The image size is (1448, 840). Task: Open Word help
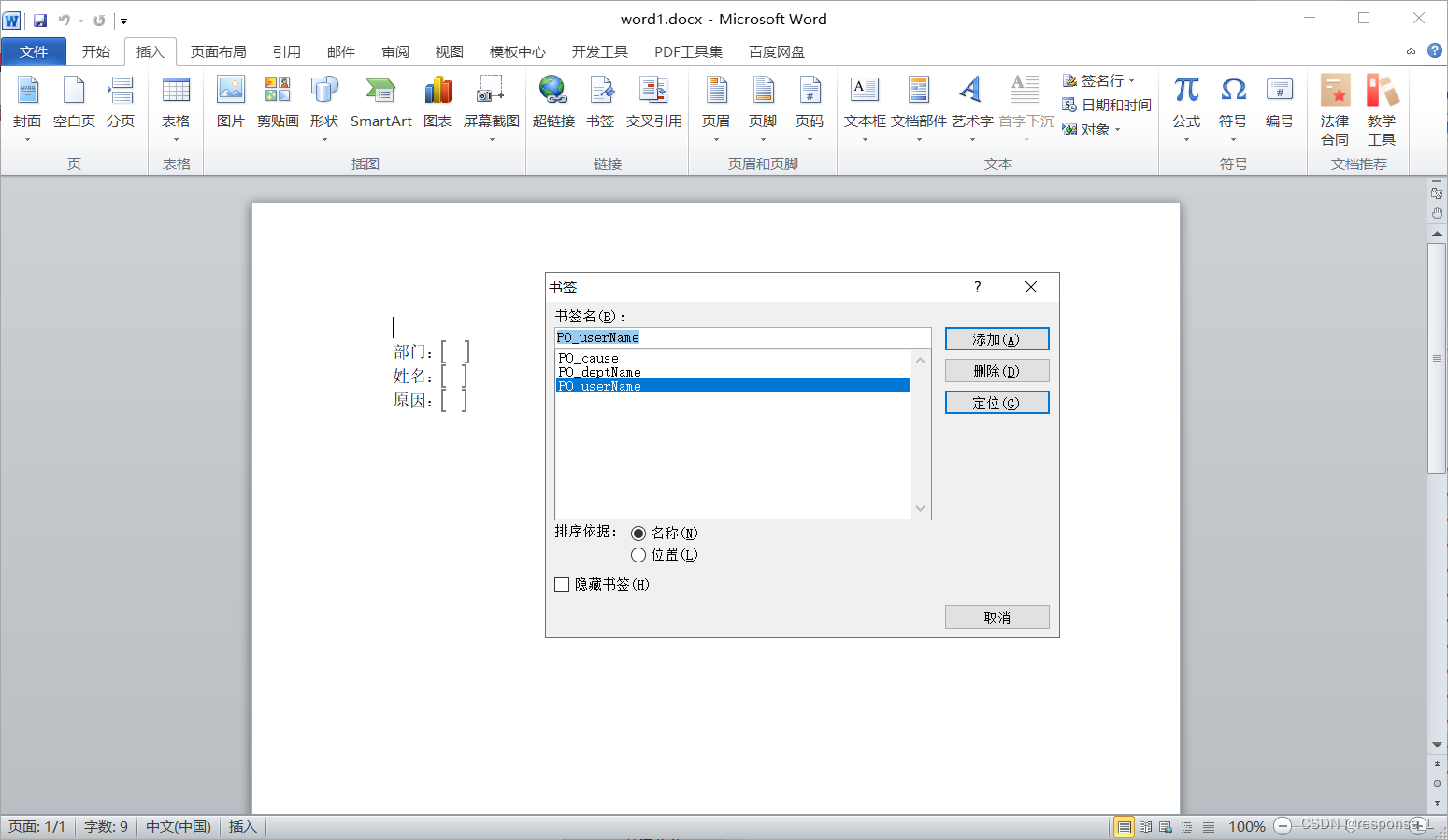coord(1435,50)
